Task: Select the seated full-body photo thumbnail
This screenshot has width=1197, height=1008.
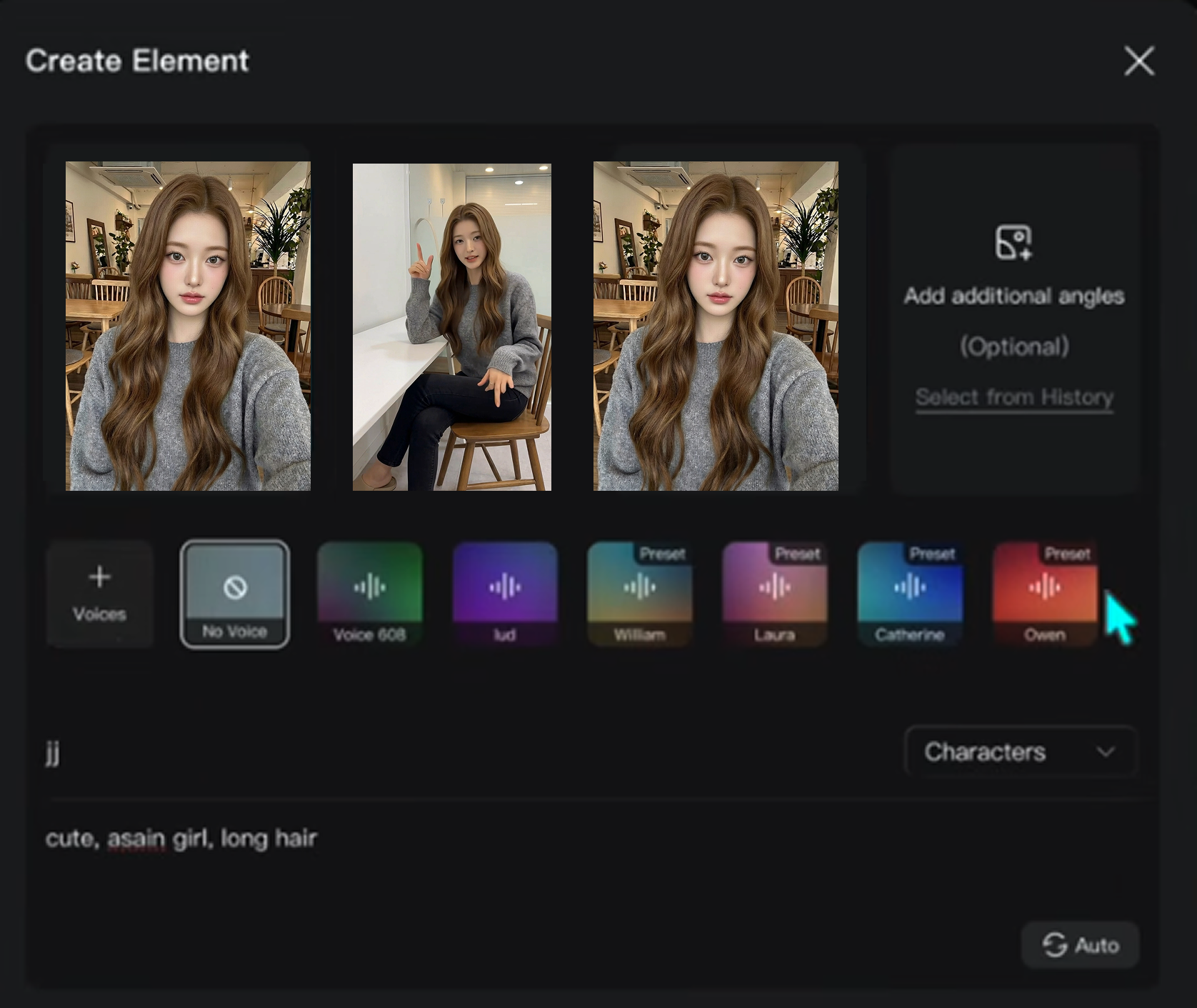Action: [451, 326]
